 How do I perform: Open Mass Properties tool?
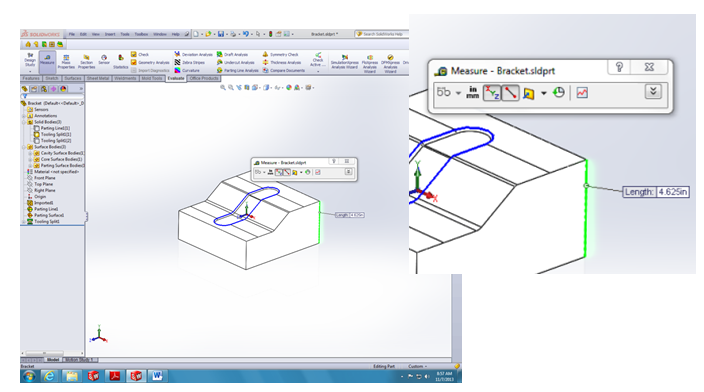point(66,62)
